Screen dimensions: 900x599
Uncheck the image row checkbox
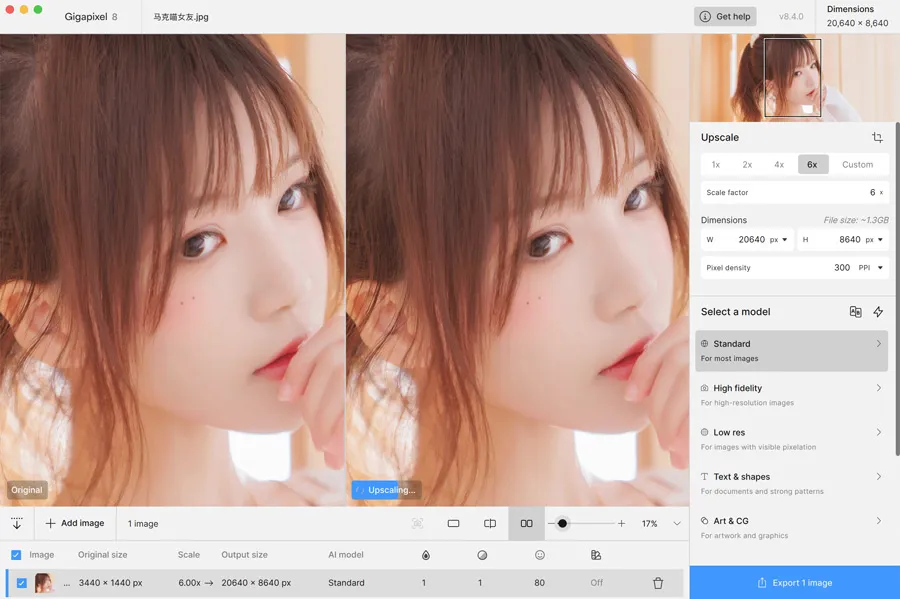[21, 583]
